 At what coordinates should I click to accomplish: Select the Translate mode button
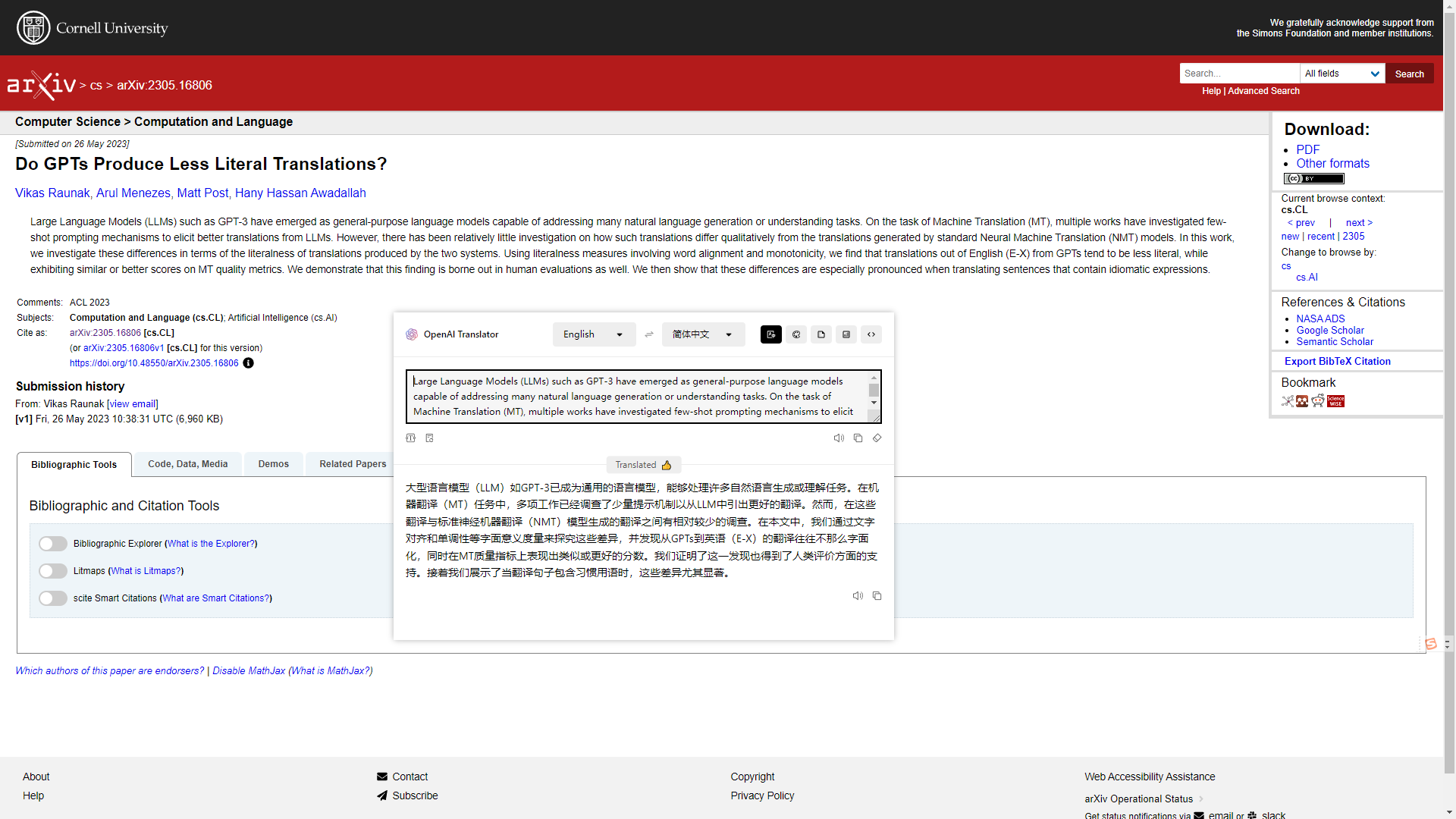coord(771,334)
